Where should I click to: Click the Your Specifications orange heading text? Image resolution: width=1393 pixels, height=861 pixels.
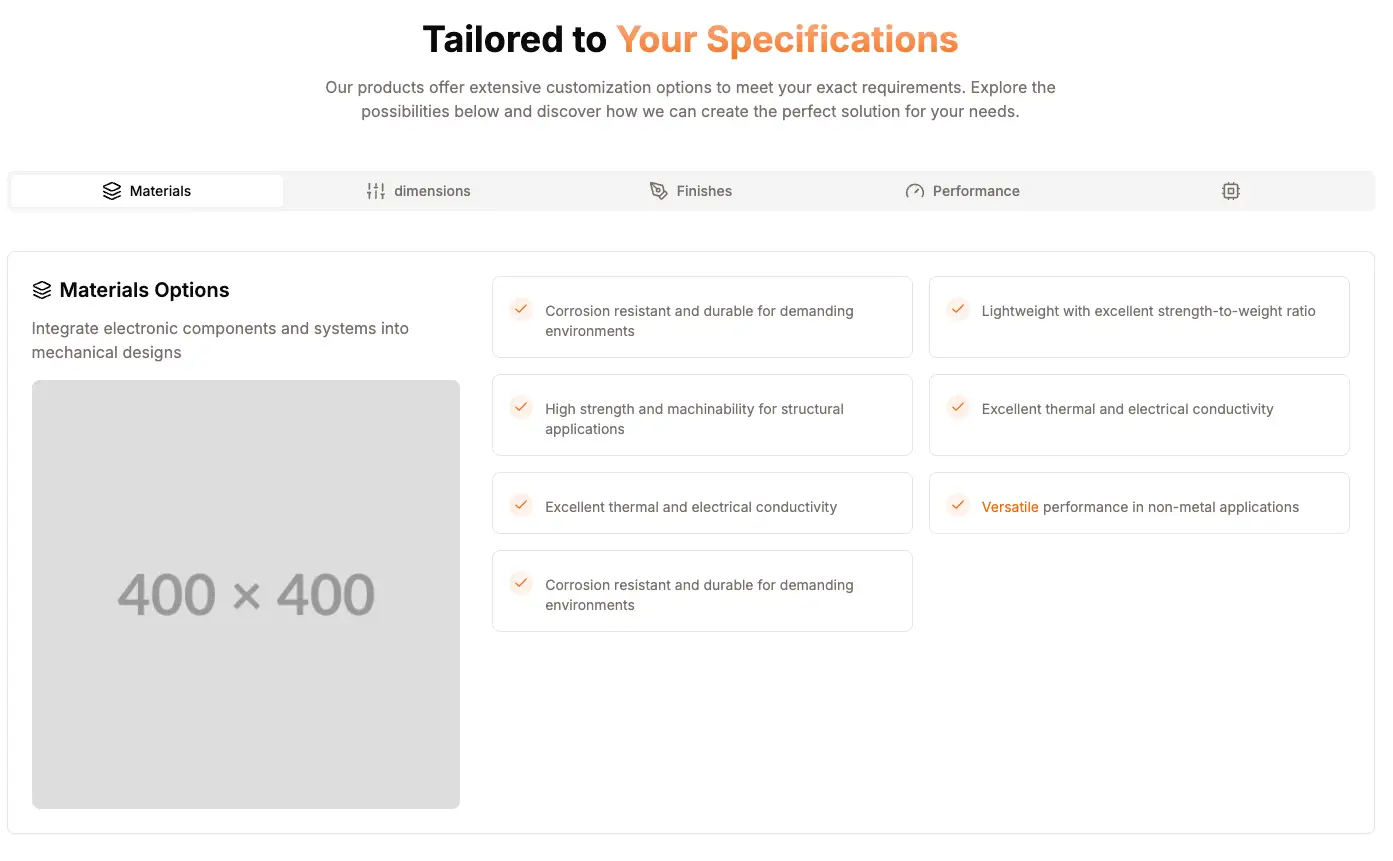[787, 39]
